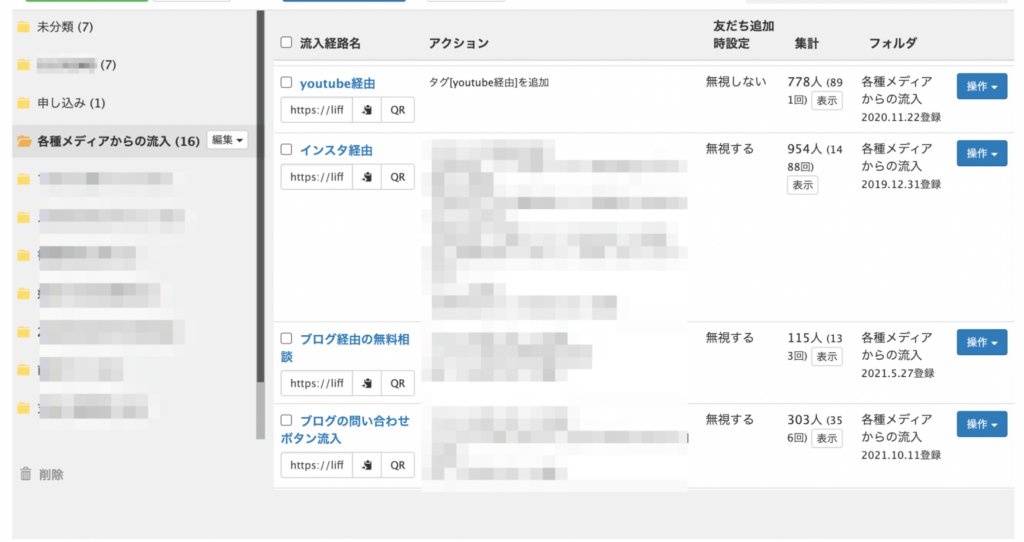Screen dimensions: 1024x542
Task: Open QR code for インスタ経由
Action: [x=397, y=177]
